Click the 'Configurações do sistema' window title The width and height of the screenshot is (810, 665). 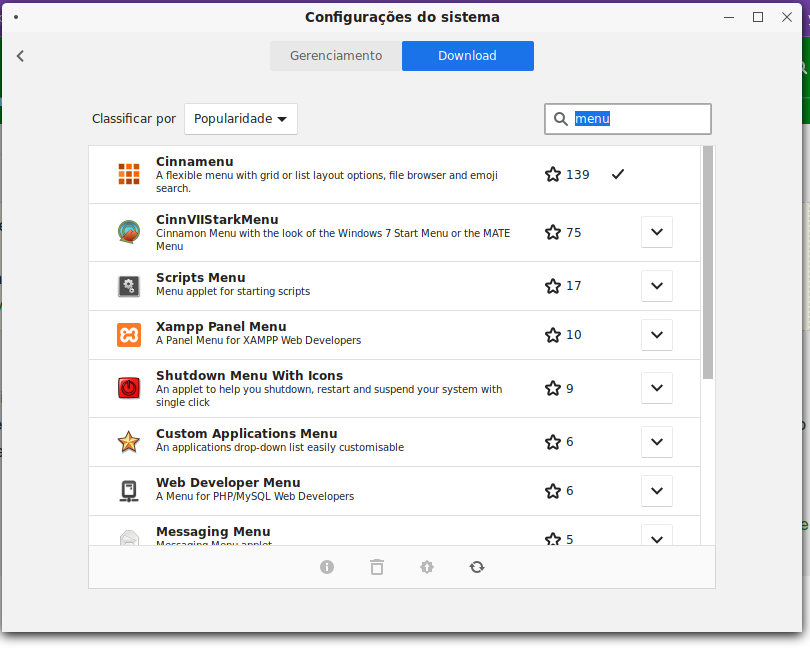[x=402, y=17]
